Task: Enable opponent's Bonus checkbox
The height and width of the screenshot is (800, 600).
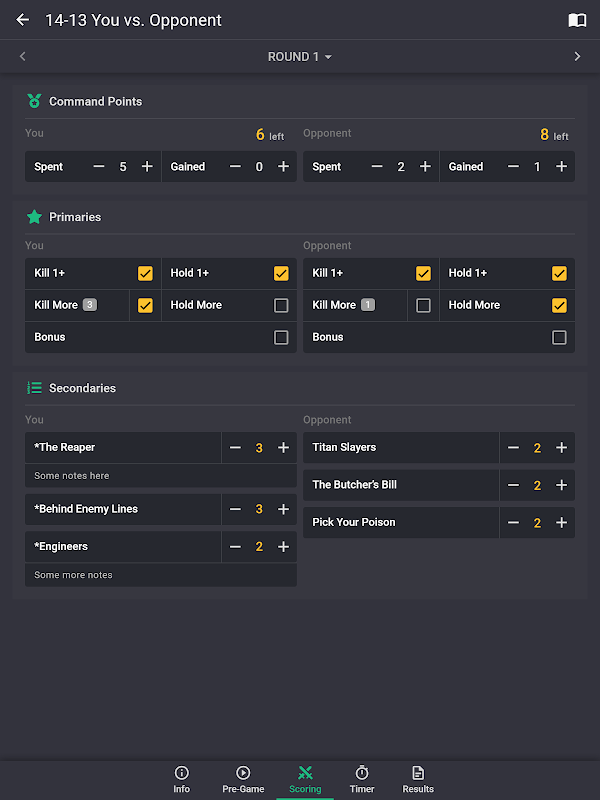Action: pyautogui.click(x=559, y=337)
